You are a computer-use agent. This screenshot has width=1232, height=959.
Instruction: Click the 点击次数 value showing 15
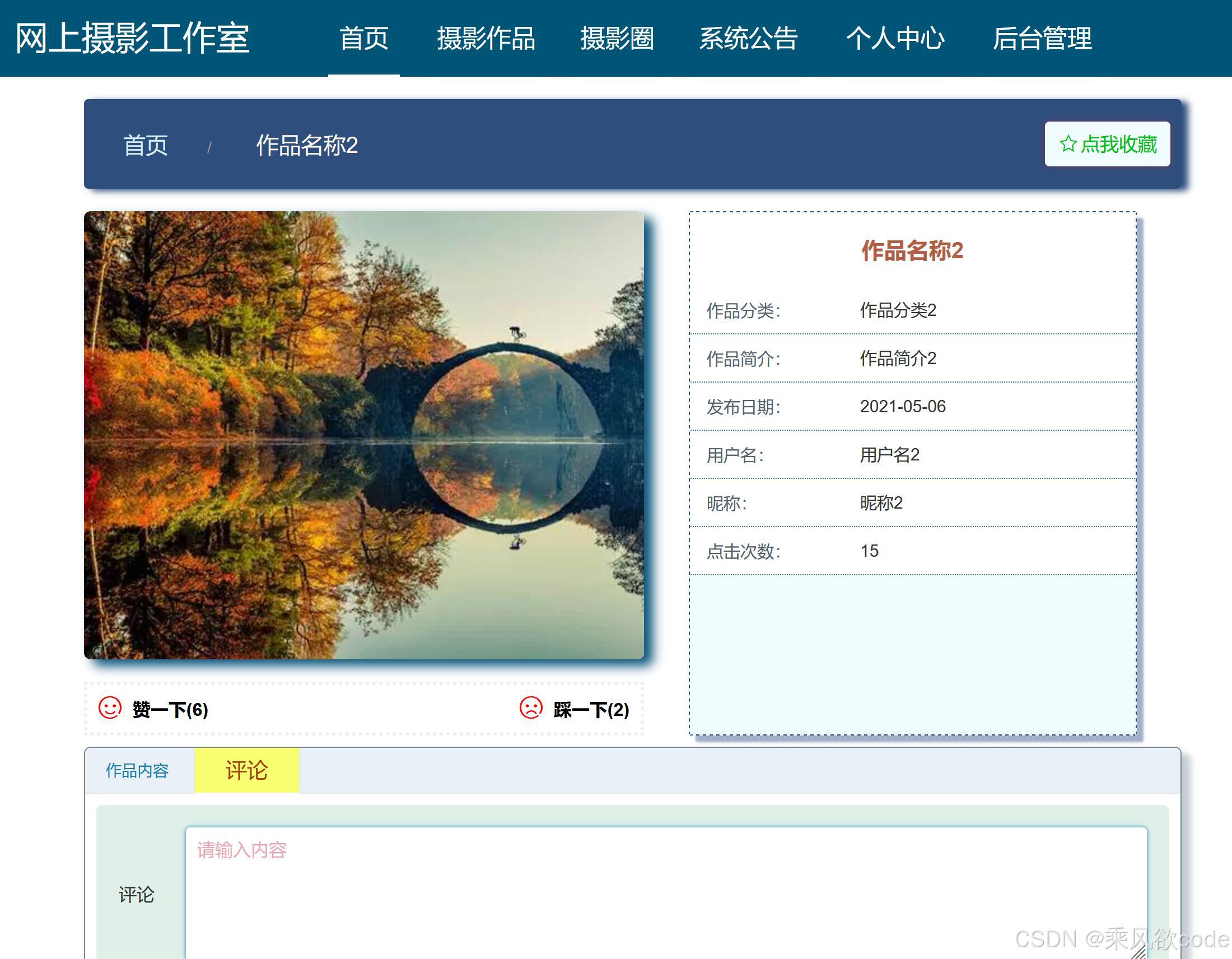pos(869,550)
